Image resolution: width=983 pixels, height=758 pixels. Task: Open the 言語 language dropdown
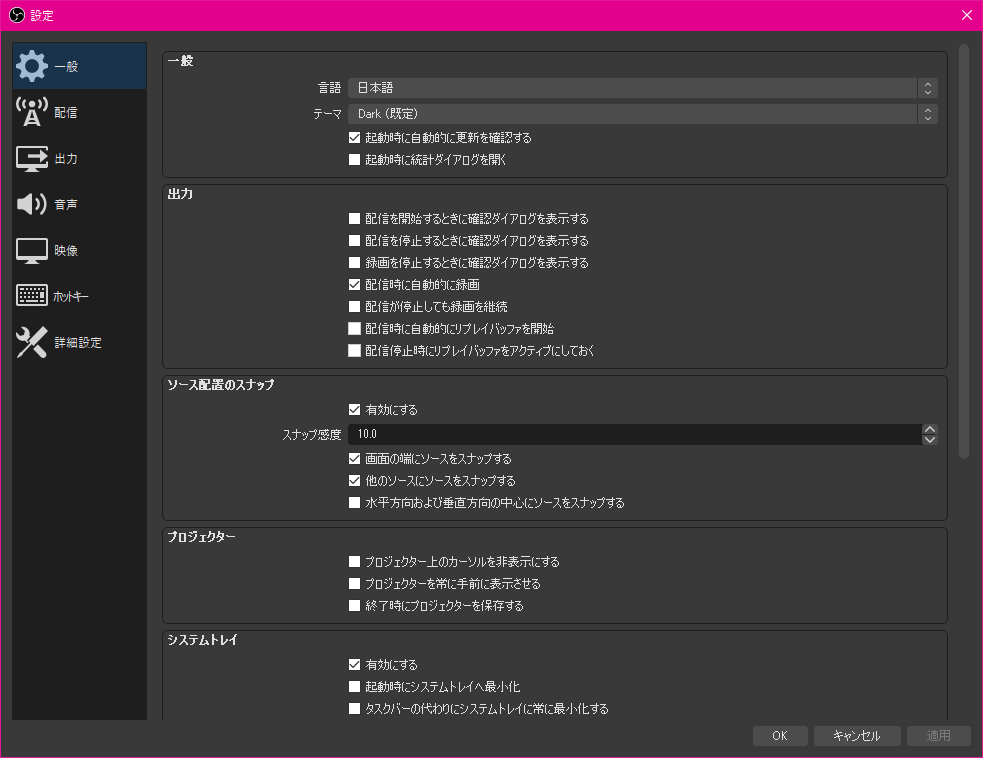click(639, 87)
